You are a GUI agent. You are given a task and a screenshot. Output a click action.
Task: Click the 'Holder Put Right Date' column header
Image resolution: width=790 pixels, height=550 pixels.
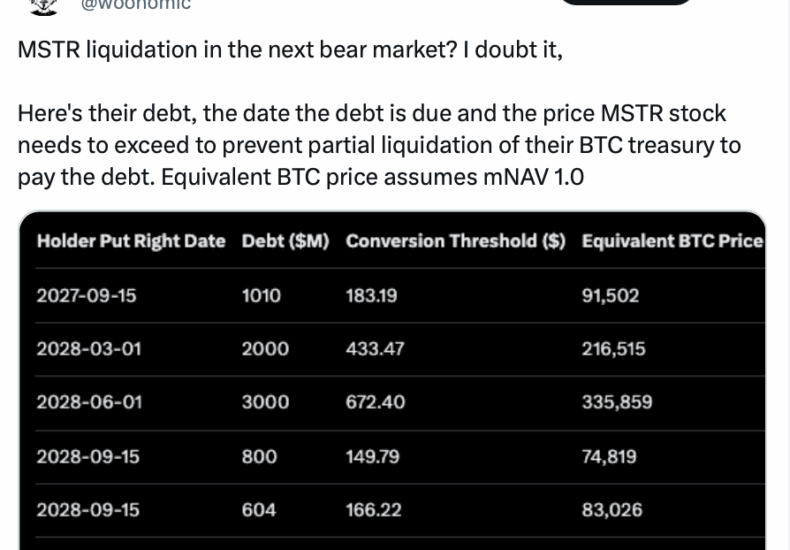[131, 241]
